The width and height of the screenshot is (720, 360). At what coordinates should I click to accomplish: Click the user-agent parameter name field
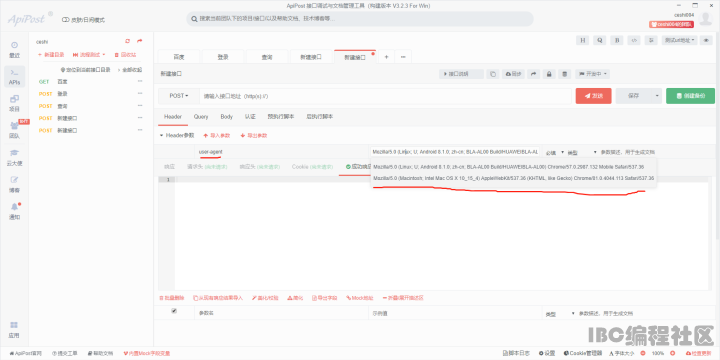click(282, 152)
